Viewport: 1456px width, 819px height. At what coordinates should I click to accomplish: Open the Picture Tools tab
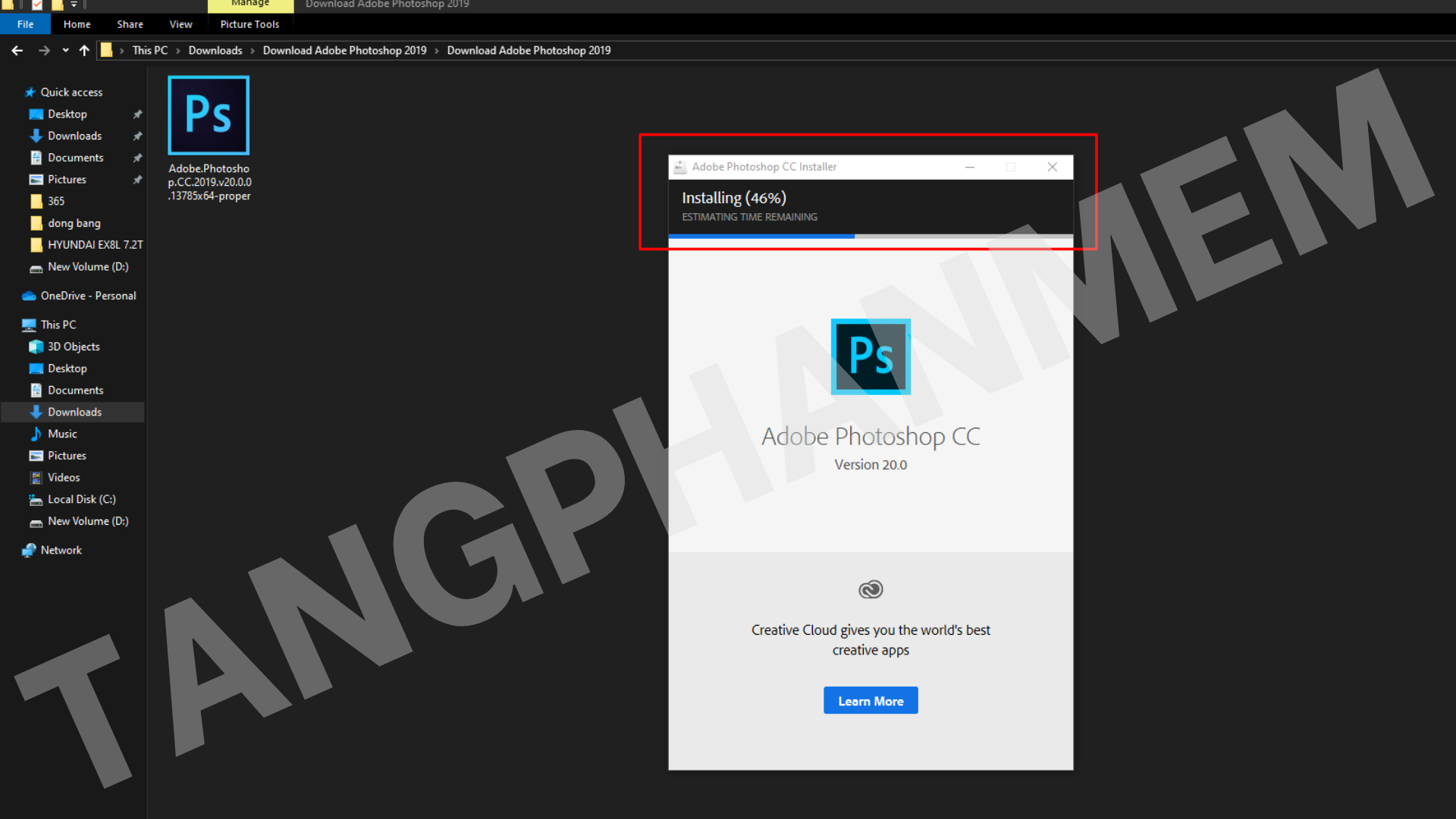[249, 24]
